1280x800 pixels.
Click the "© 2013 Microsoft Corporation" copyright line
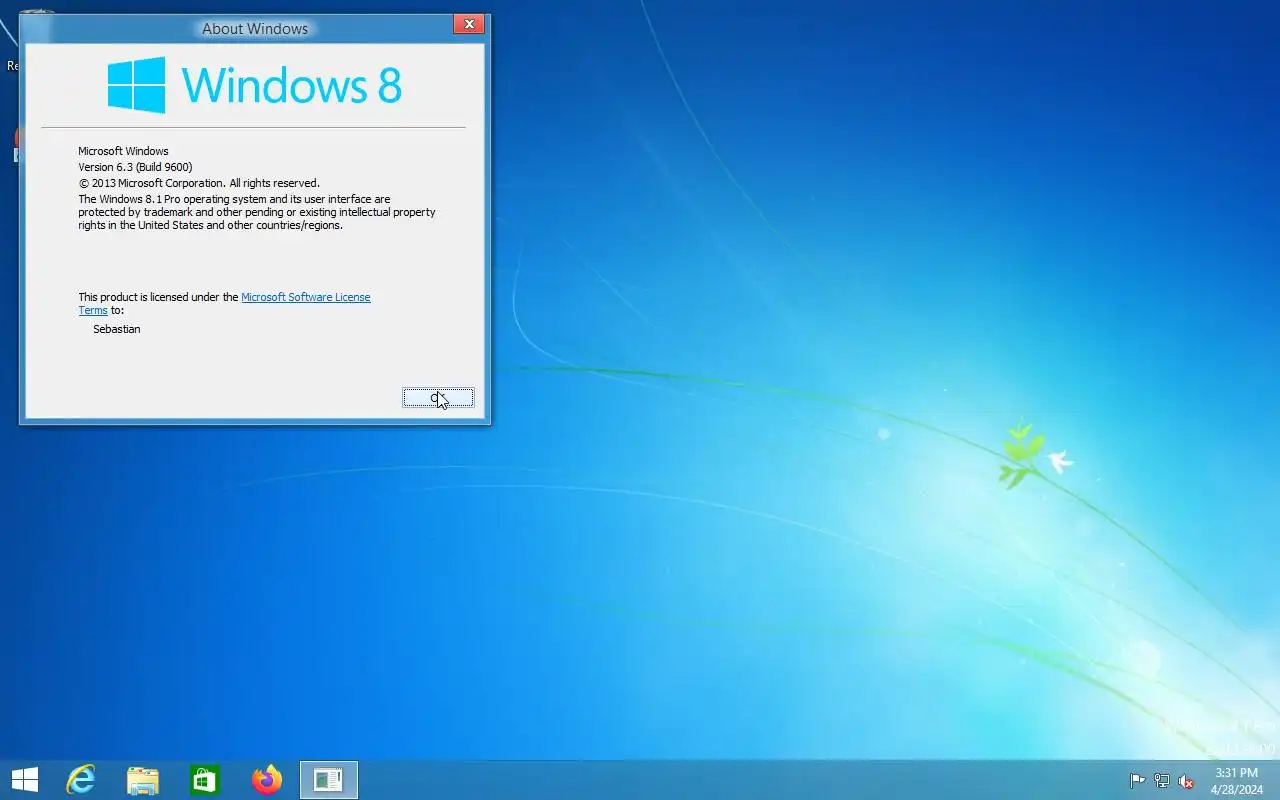199,183
